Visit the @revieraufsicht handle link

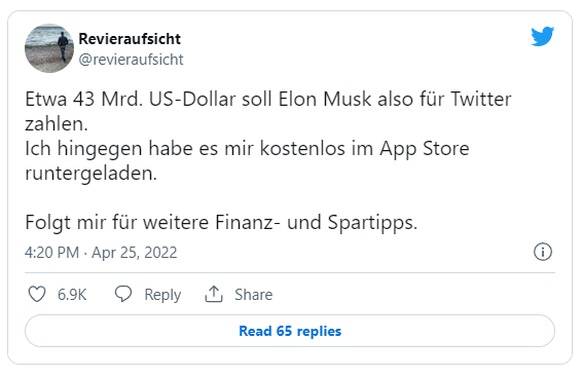coord(131,59)
